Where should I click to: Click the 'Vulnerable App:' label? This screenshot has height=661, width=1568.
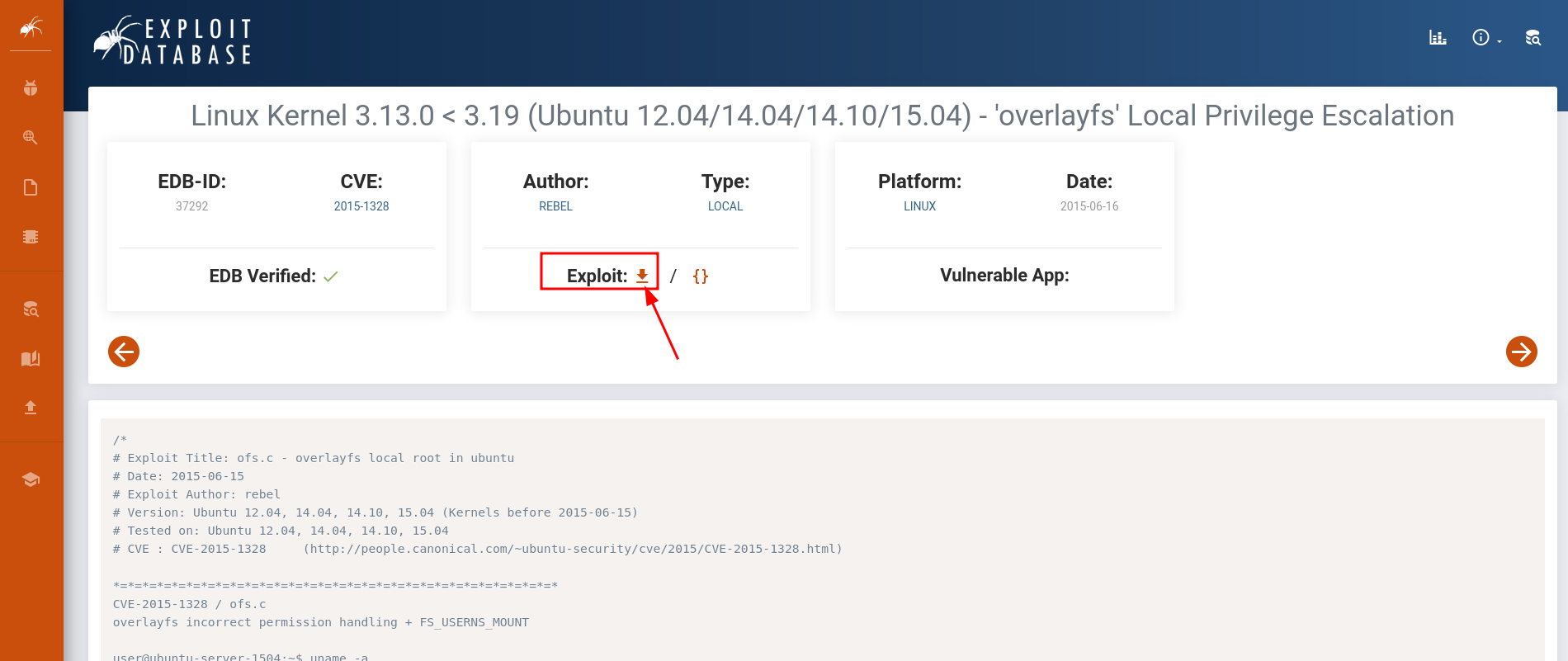(1004, 276)
